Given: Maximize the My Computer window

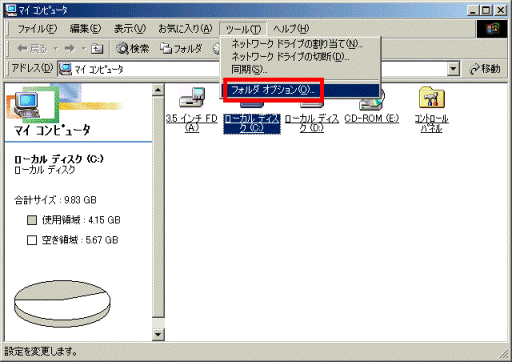Looking at the screenshot, I should click(486, 10).
